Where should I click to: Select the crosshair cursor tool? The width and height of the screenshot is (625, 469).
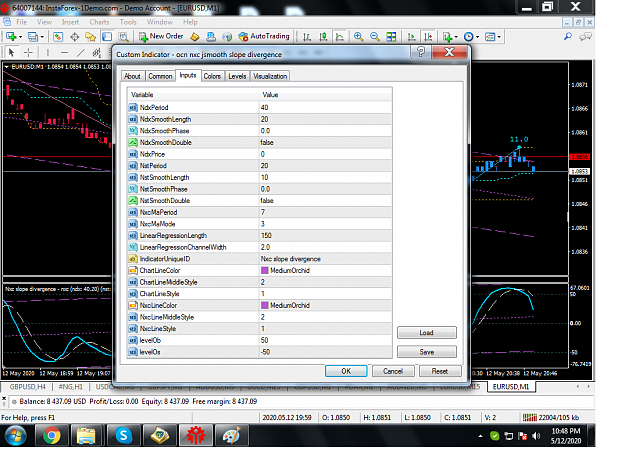pyautogui.click(x=28, y=52)
